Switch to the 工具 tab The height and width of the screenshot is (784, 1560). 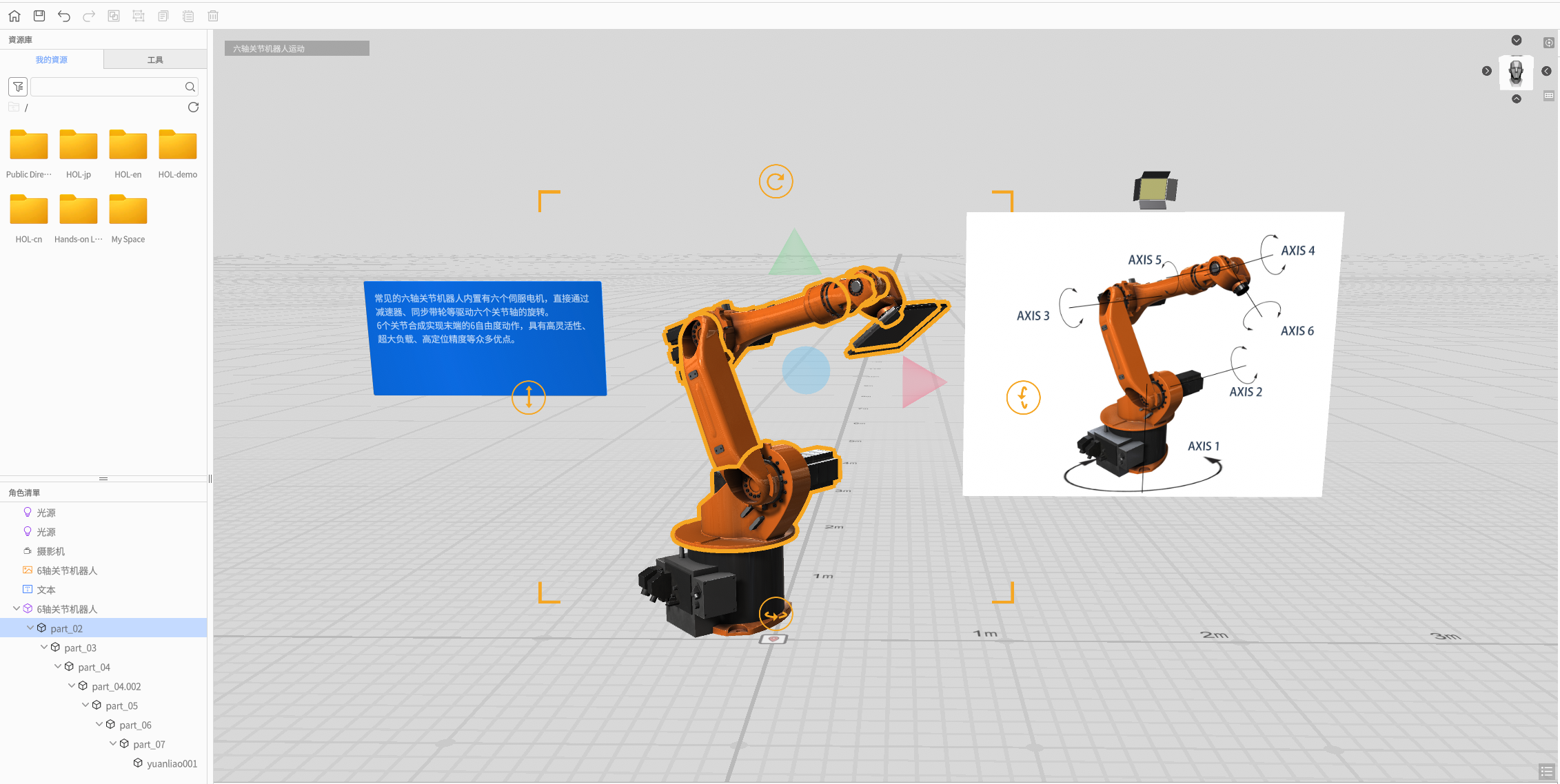click(x=155, y=60)
